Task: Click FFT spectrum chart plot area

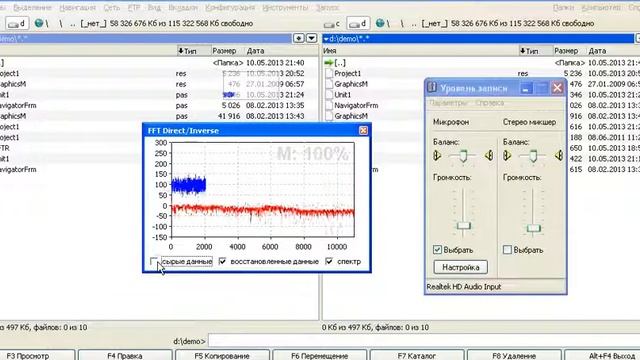Action: [x=262, y=190]
